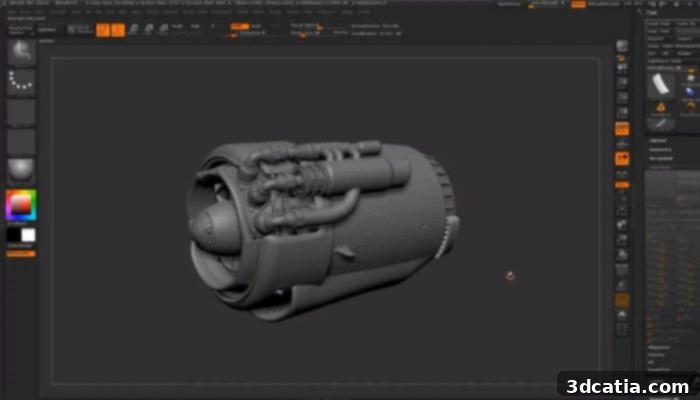This screenshot has width=700, height=400.
Task: Start Quick Sketch mode
Action: coord(79,30)
